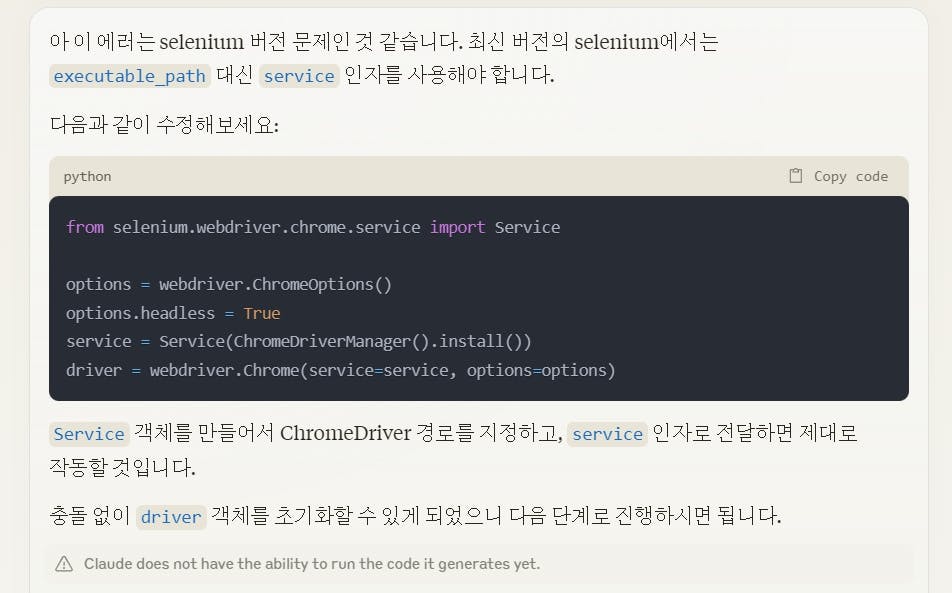Click the Claude cannot run code disclaimer text
The height and width of the screenshot is (593, 952).
click(x=311, y=564)
